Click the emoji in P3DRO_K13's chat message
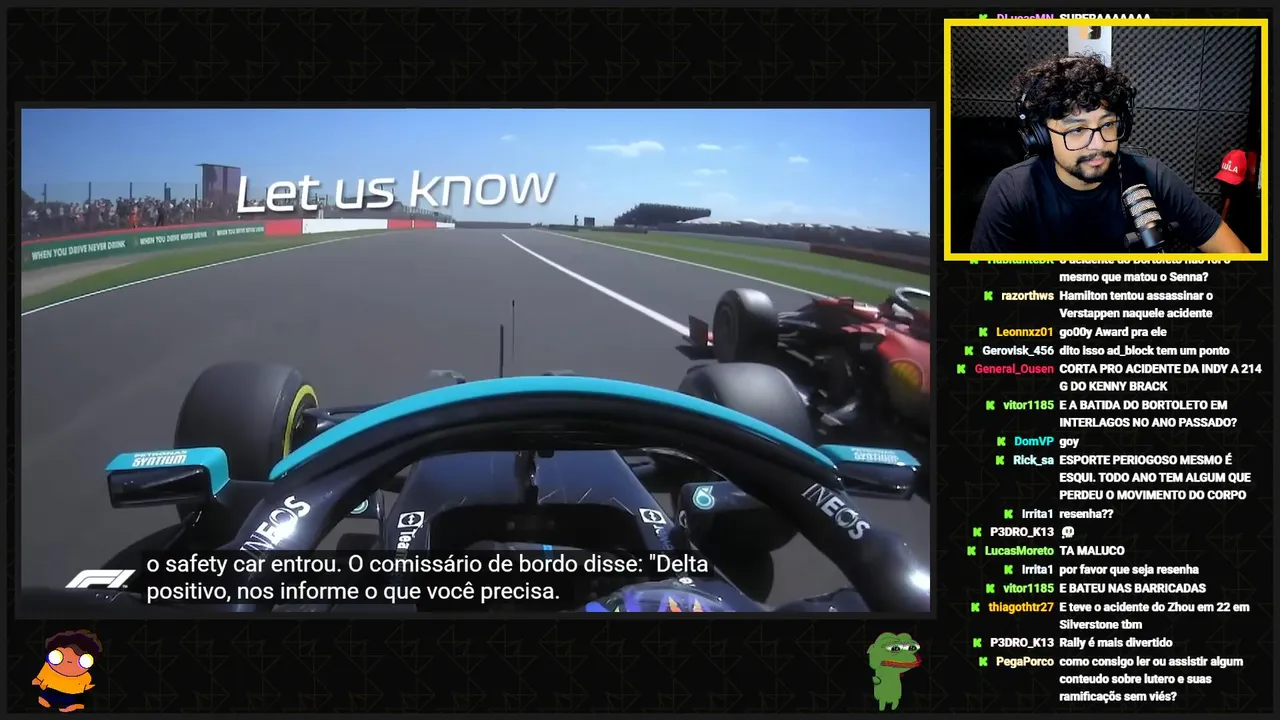The image size is (1280, 720). 1067,532
